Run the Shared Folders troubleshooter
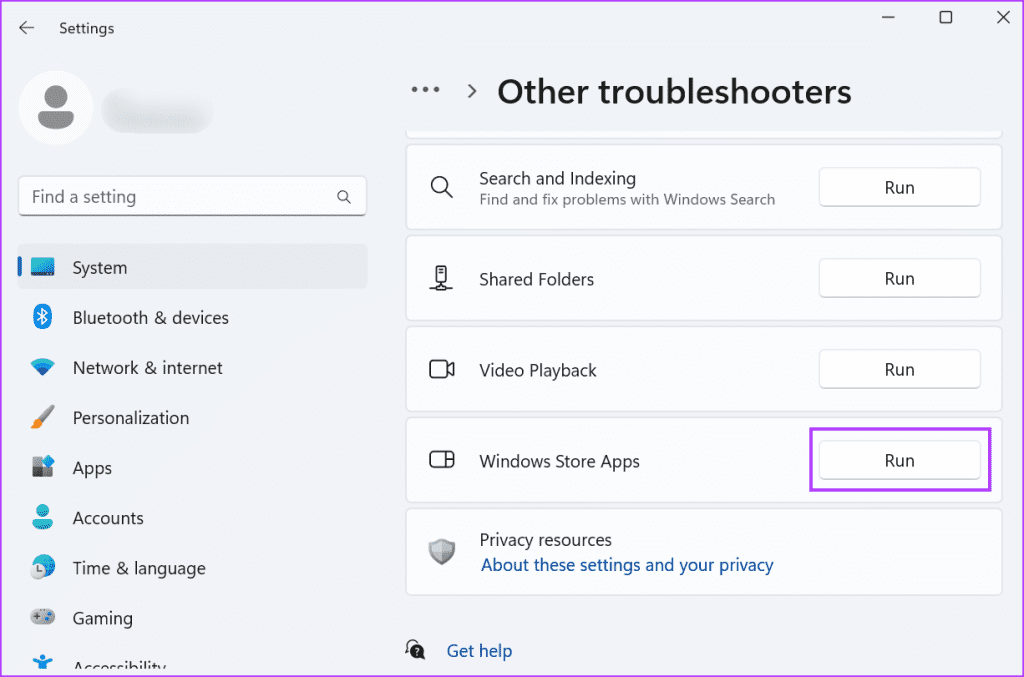 [x=899, y=279]
